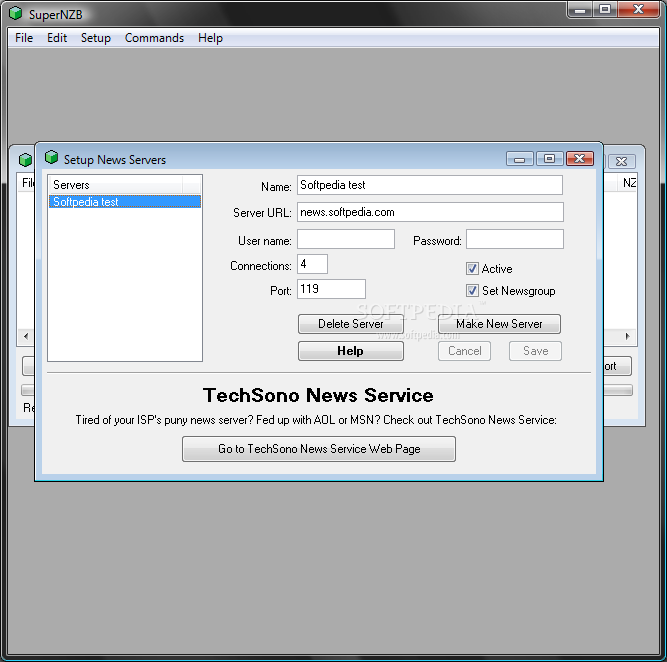This screenshot has width=667, height=662.
Task: Minimize the Setup News Servers dialog
Action: tap(519, 159)
